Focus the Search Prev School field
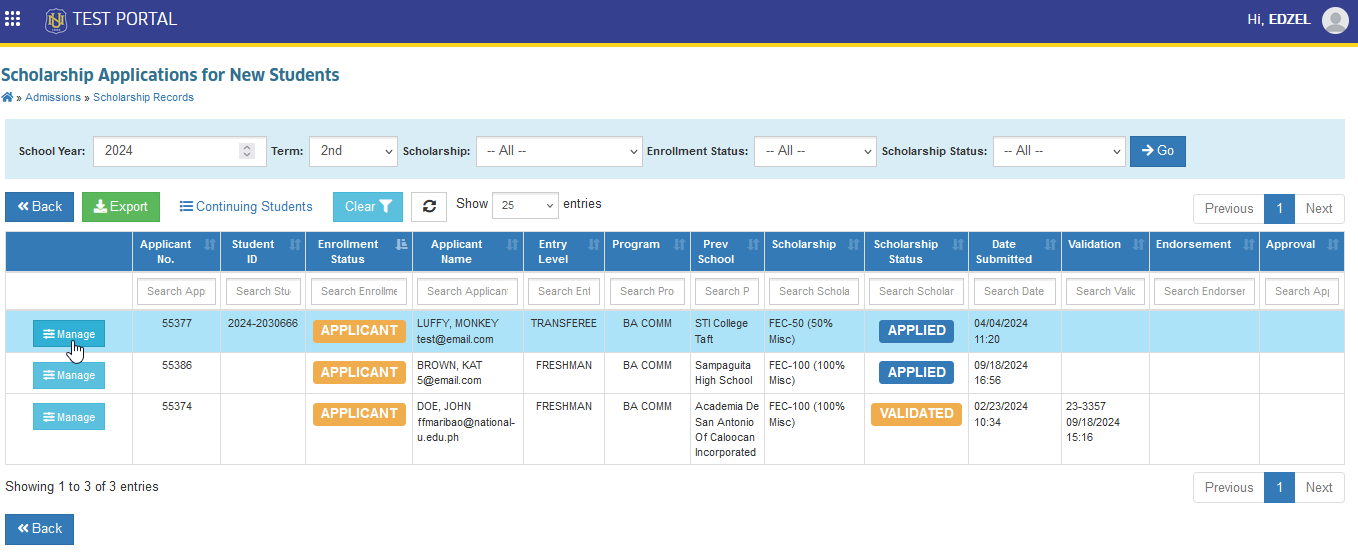This screenshot has width=1358, height=559. pyautogui.click(x=727, y=291)
